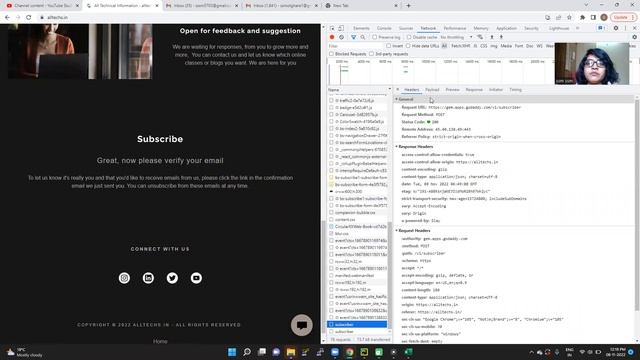This screenshot has width=640, height=360.
Task: Show hidden system tray icons
Action: coord(531,352)
